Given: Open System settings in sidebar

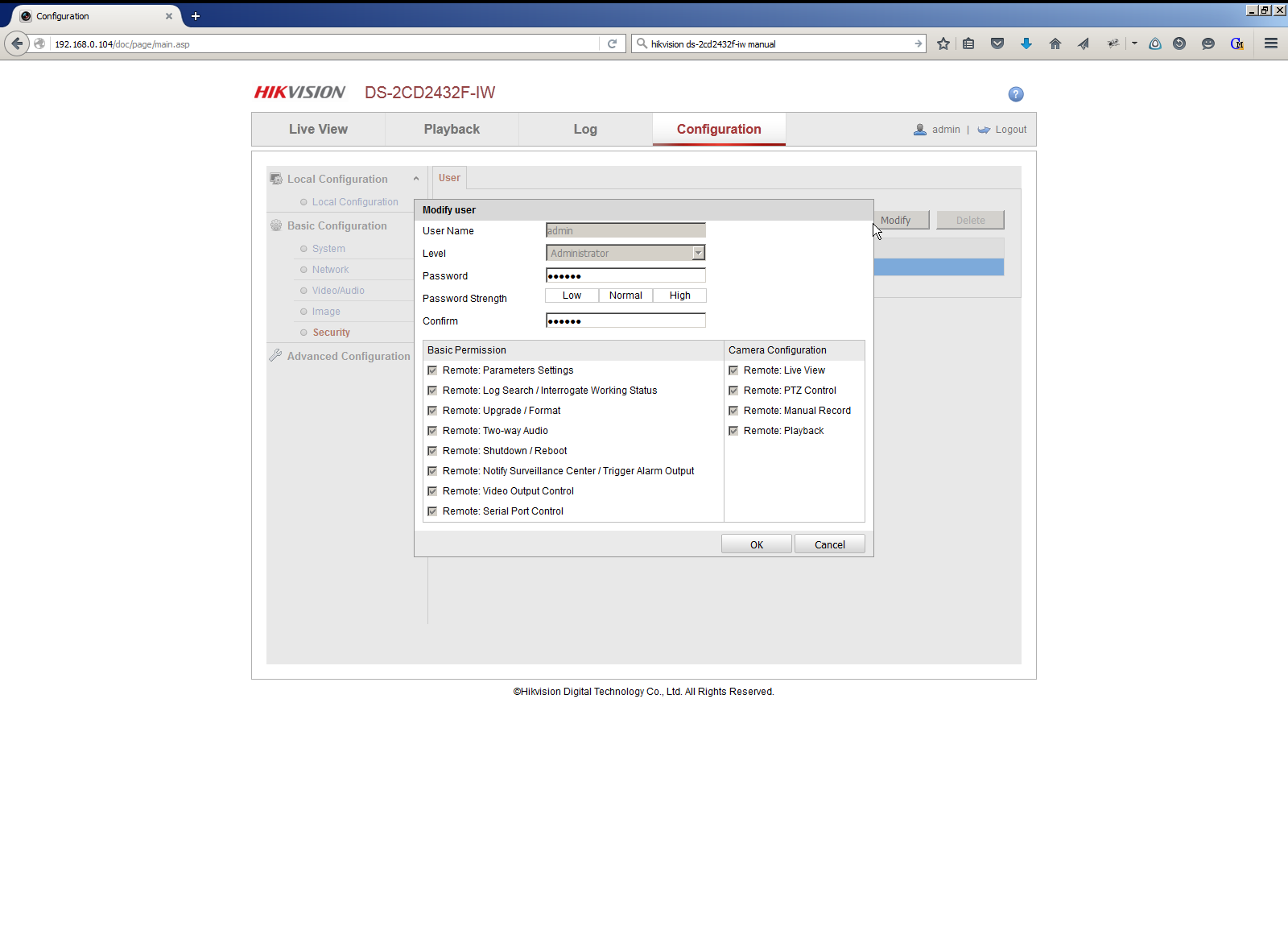Looking at the screenshot, I should click(x=328, y=249).
